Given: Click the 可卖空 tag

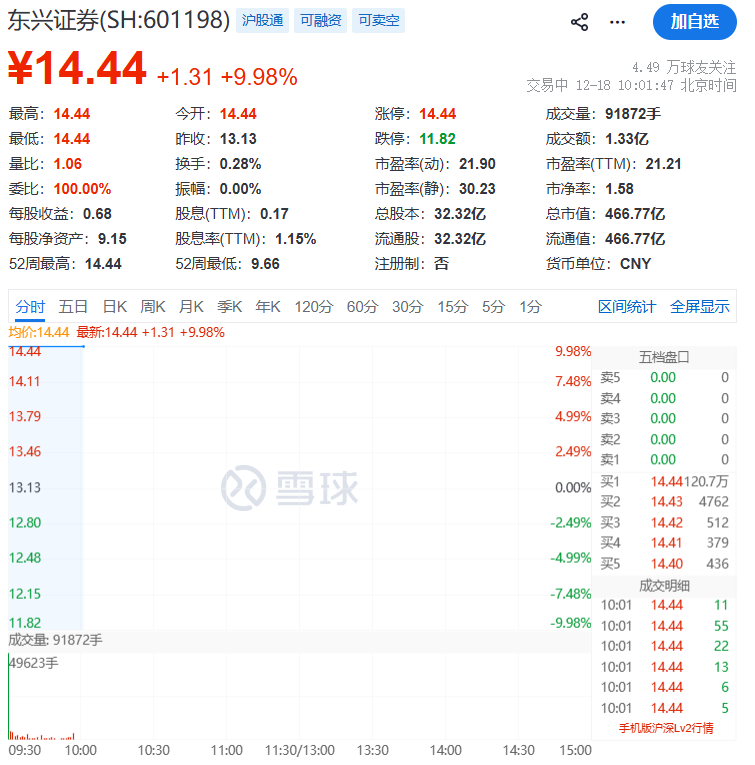Looking at the screenshot, I should coord(379,20).
